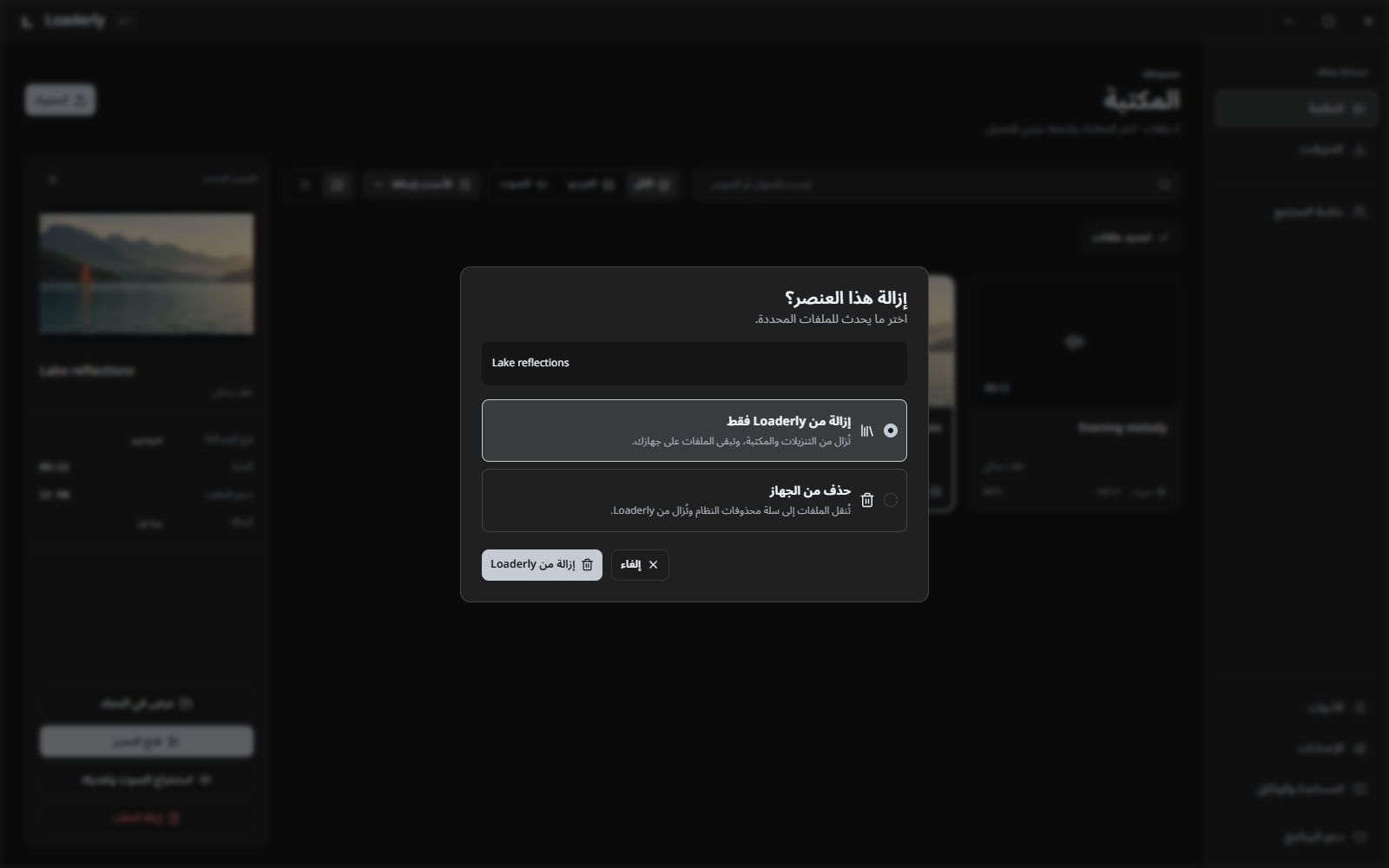Click the trash icon beside "حذف من الجهاز"
Viewport: 1389px width, 868px height.
[866, 500]
